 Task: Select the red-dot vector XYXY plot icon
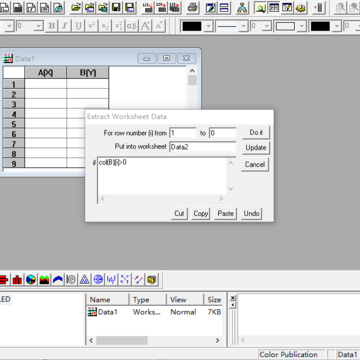click(138, 279)
